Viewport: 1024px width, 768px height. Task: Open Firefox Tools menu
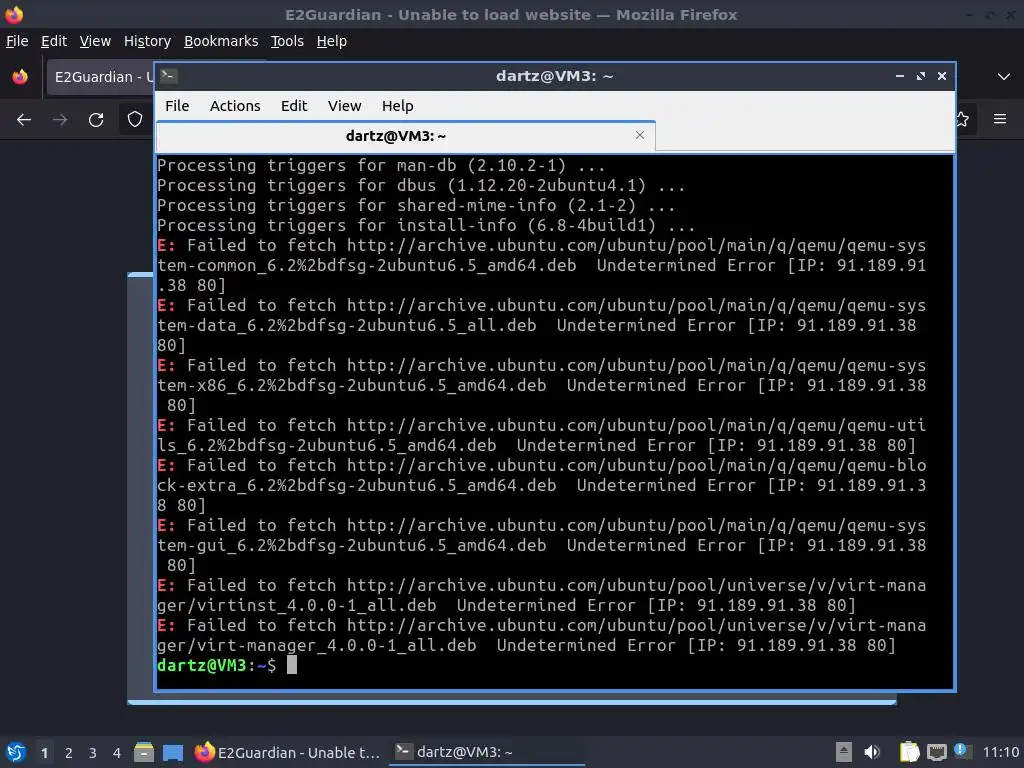(x=287, y=41)
